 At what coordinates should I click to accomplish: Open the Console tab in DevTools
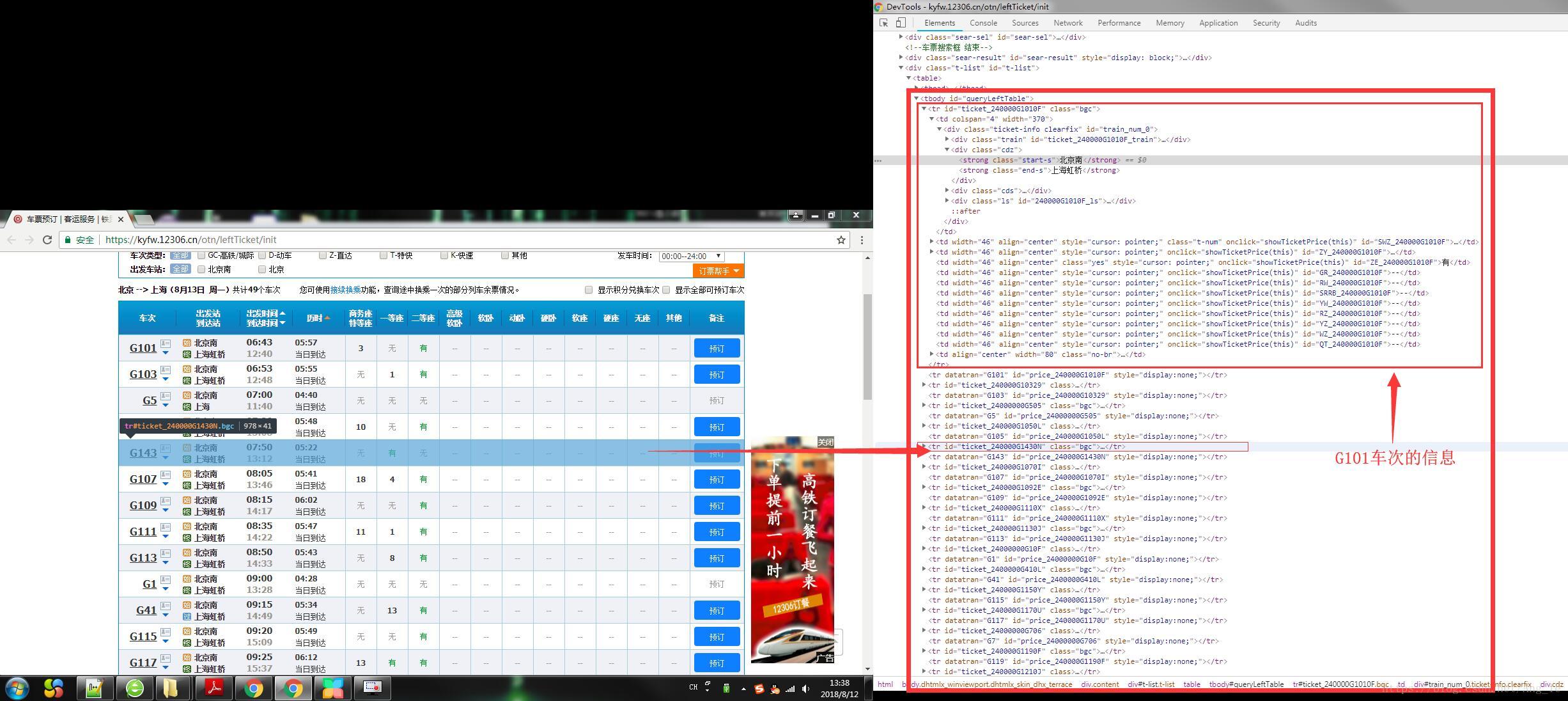click(982, 23)
